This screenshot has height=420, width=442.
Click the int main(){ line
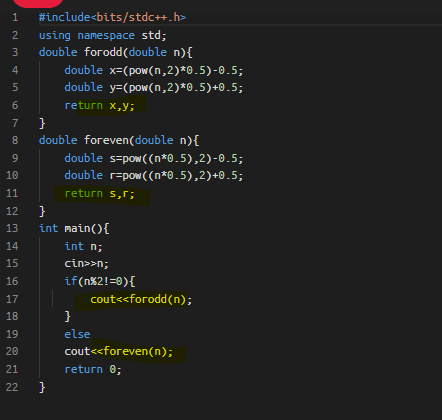(74, 228)
